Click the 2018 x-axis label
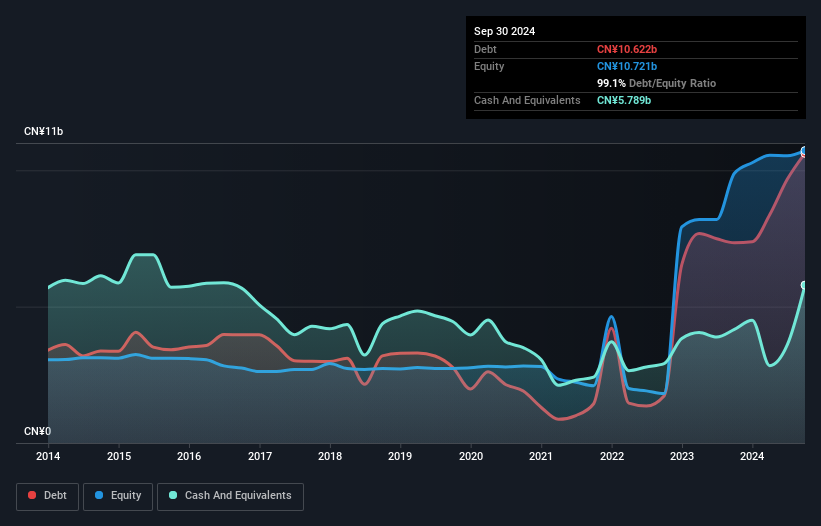821x526 pixels. (330, 456)
